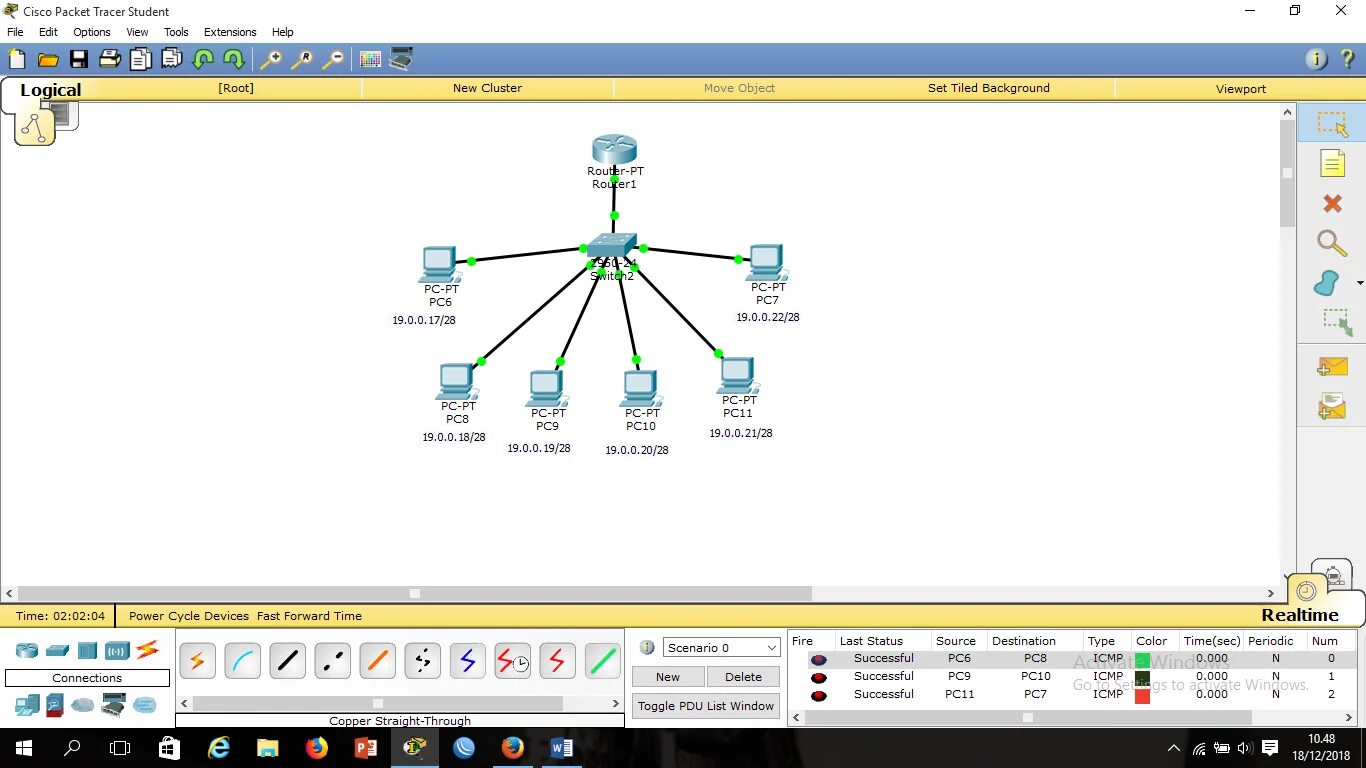Screen dimensions: 1366x768
Task: Choose Copper Straight-Through black cable
Action: click(x=287, y=661)
